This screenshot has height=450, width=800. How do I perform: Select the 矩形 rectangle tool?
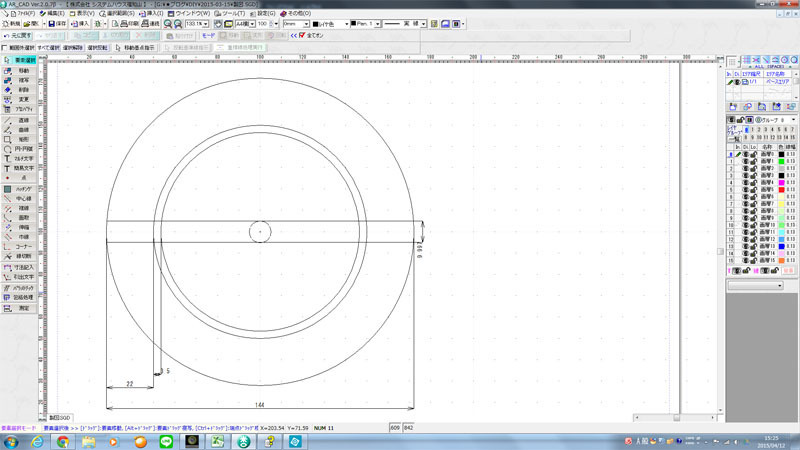(19, 139)
